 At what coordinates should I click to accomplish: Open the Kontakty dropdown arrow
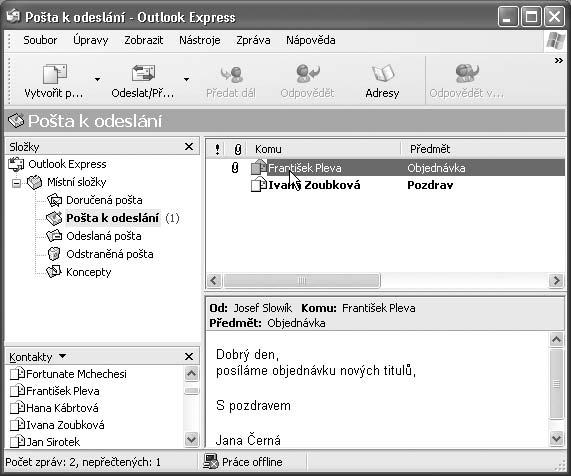(x=62, y=356)
